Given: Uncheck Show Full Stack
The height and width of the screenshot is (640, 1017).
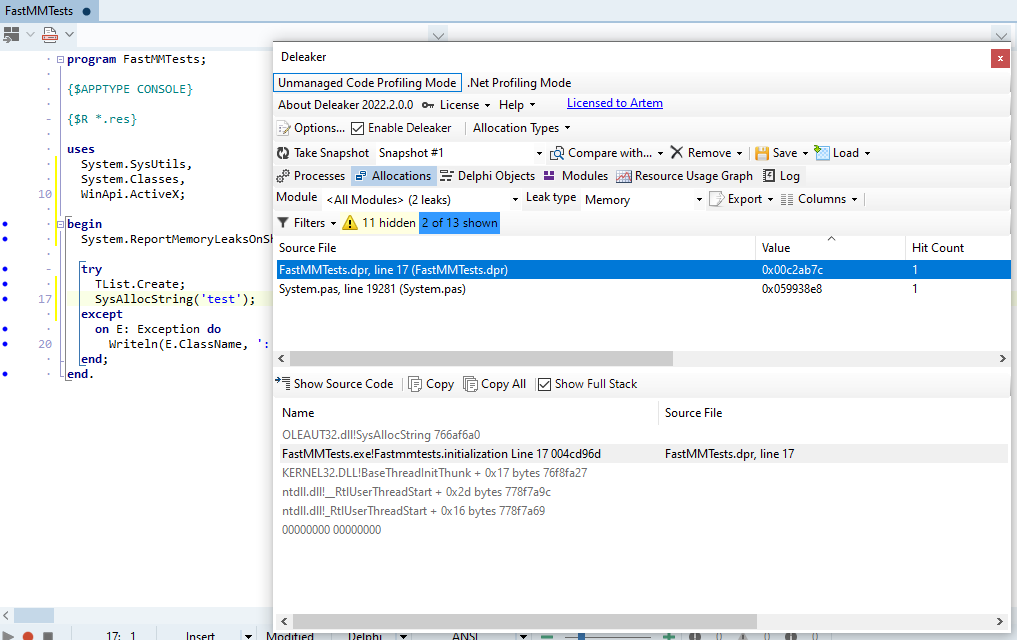Looking at the screenshot, I should 544,383.
